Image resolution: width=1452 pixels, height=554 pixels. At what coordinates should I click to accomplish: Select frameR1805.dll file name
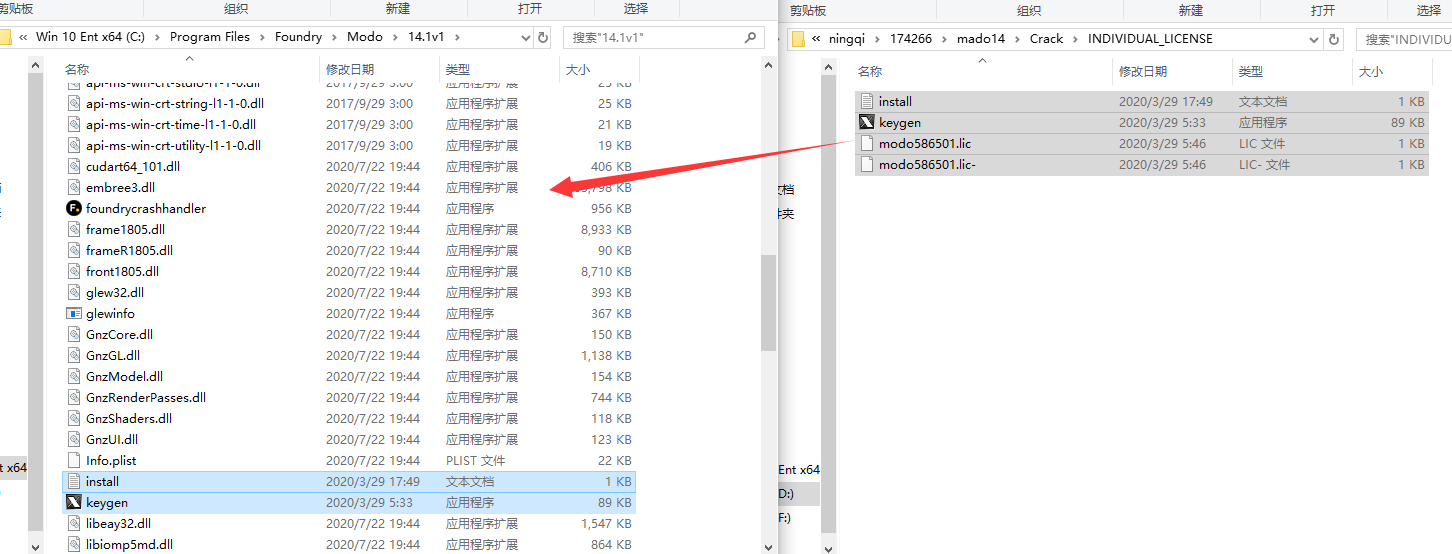coord(129,250)
